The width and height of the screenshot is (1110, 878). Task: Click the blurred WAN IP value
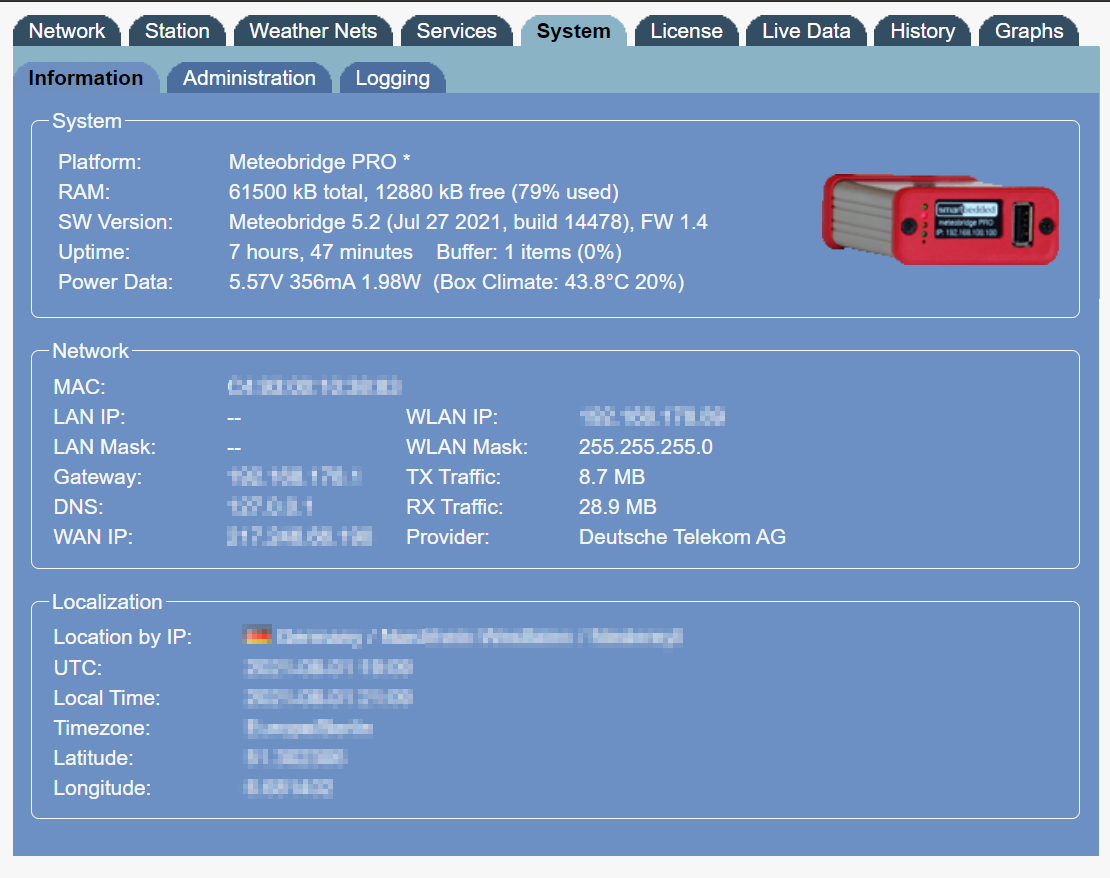click(299, 537)
